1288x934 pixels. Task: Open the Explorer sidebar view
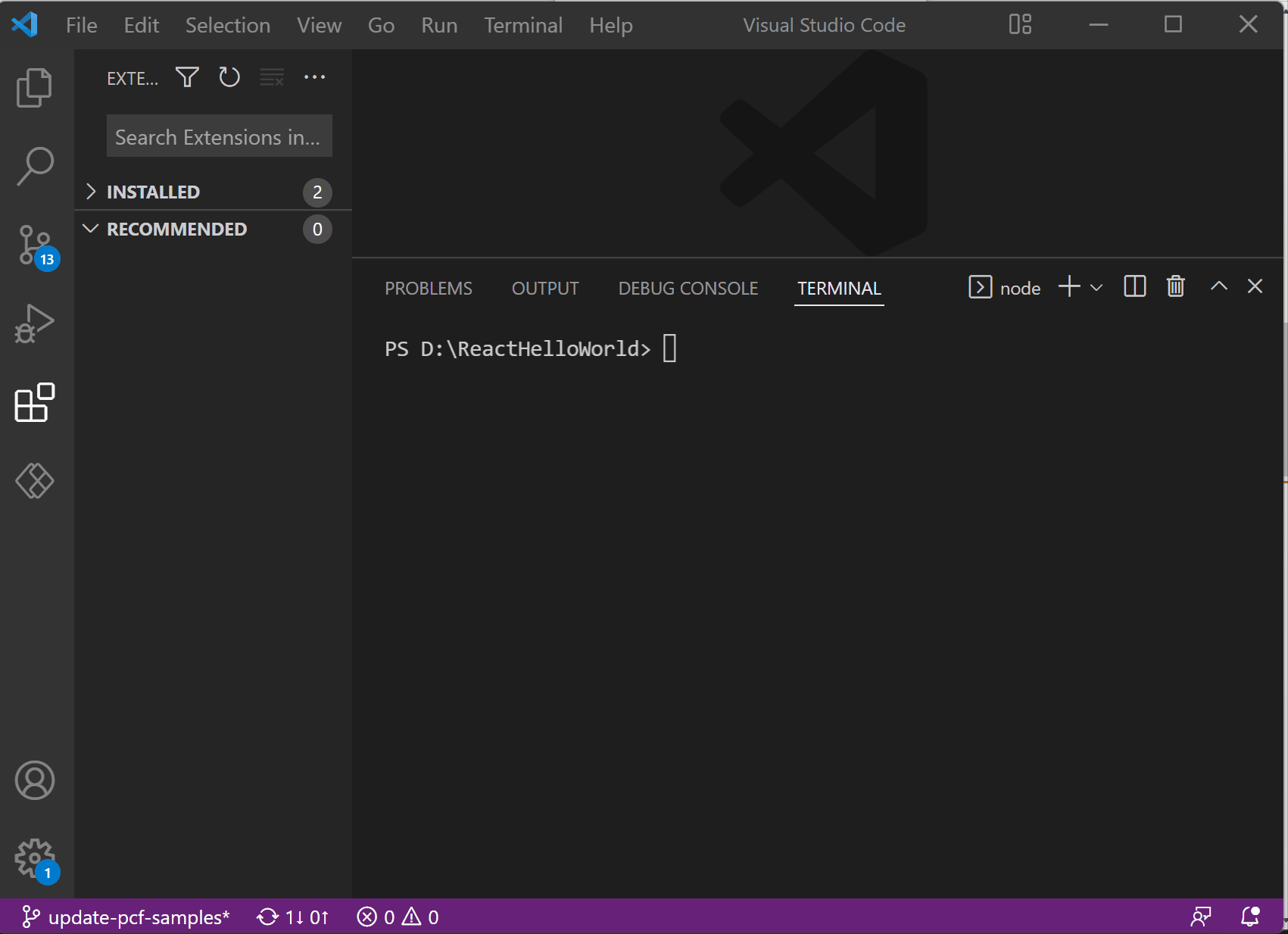coord(34,87)
